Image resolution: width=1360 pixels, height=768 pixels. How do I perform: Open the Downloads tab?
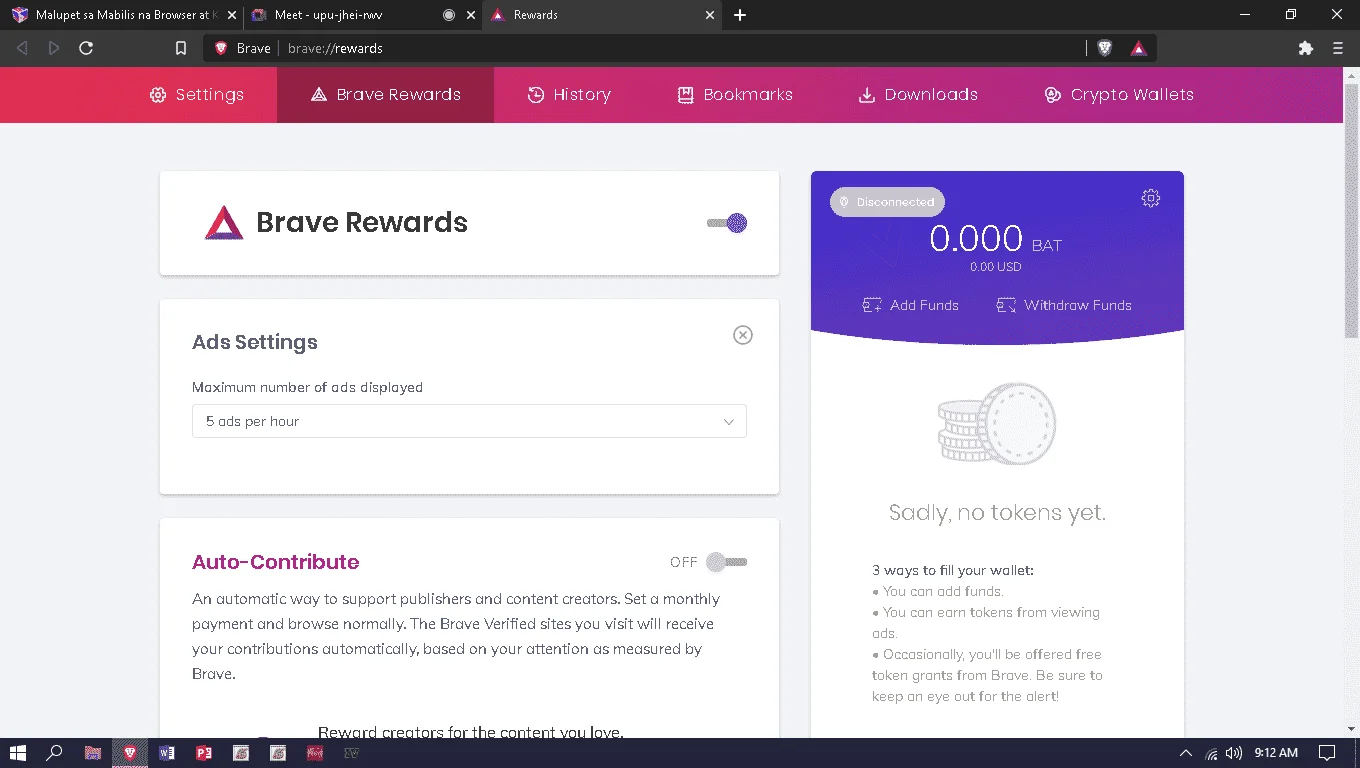click(918, 95)
